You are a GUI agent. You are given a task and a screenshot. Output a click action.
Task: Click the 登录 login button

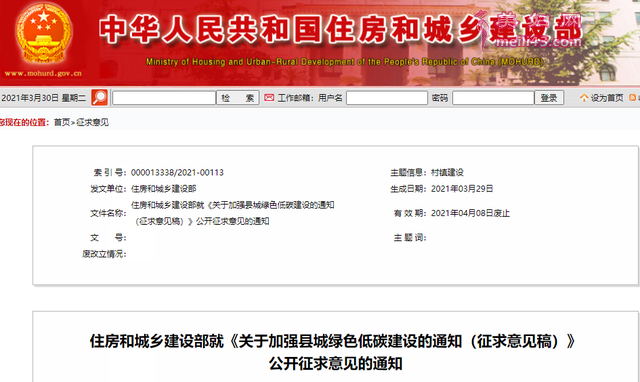coord(549,98)
